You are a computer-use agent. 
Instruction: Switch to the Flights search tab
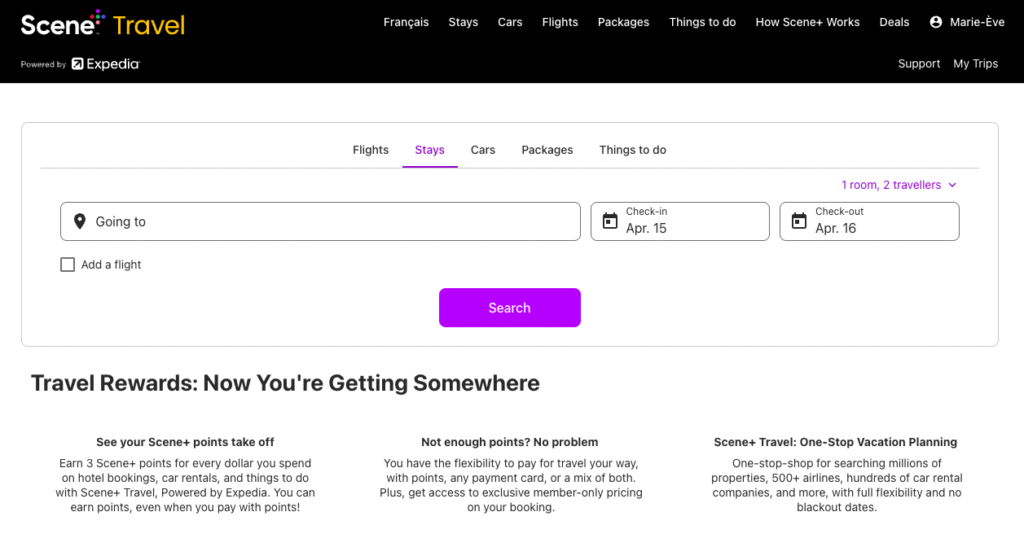pyautogui.click(x=370, y=150)
